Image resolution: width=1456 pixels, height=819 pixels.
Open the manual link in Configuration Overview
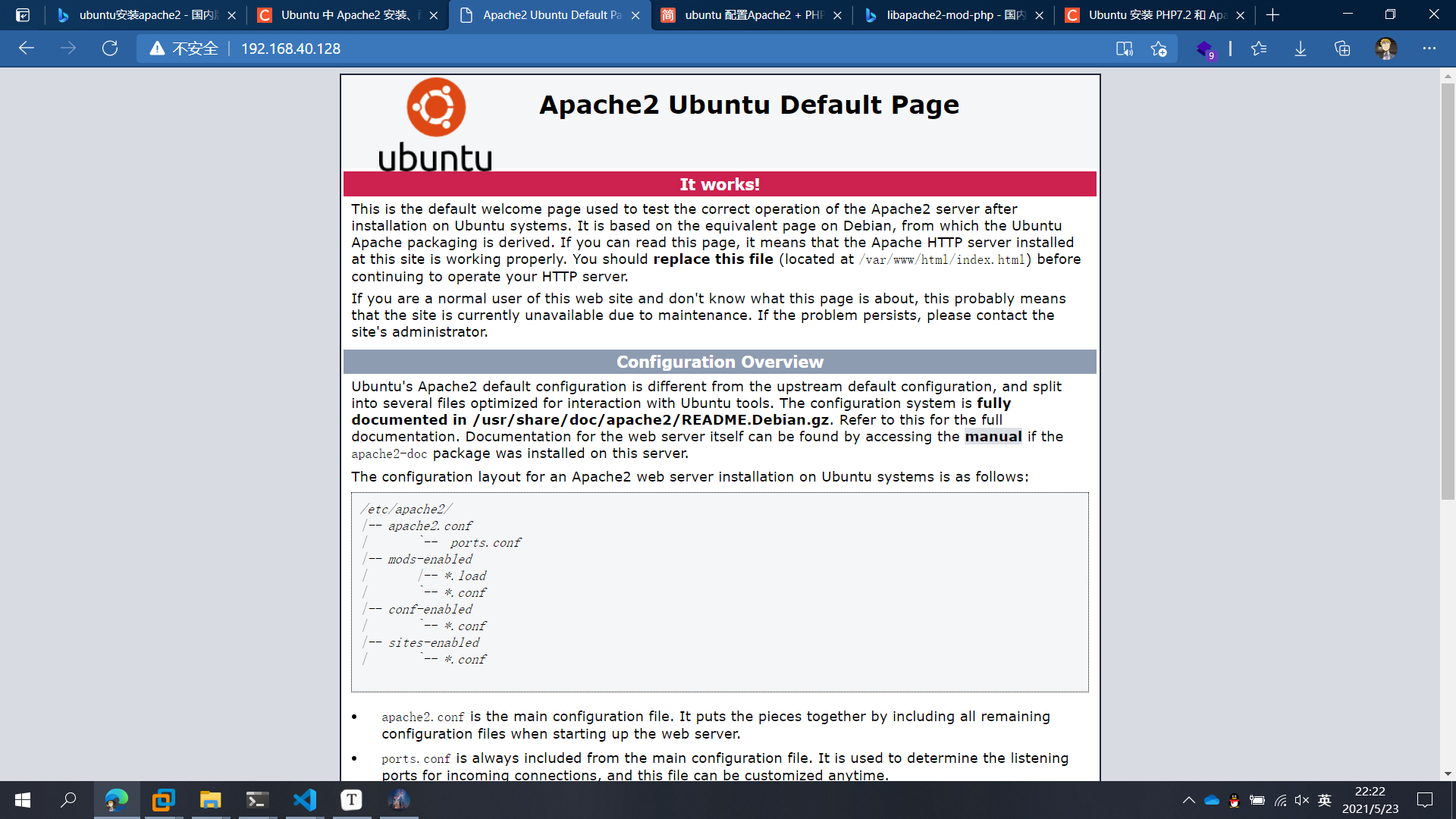point(993,437)
